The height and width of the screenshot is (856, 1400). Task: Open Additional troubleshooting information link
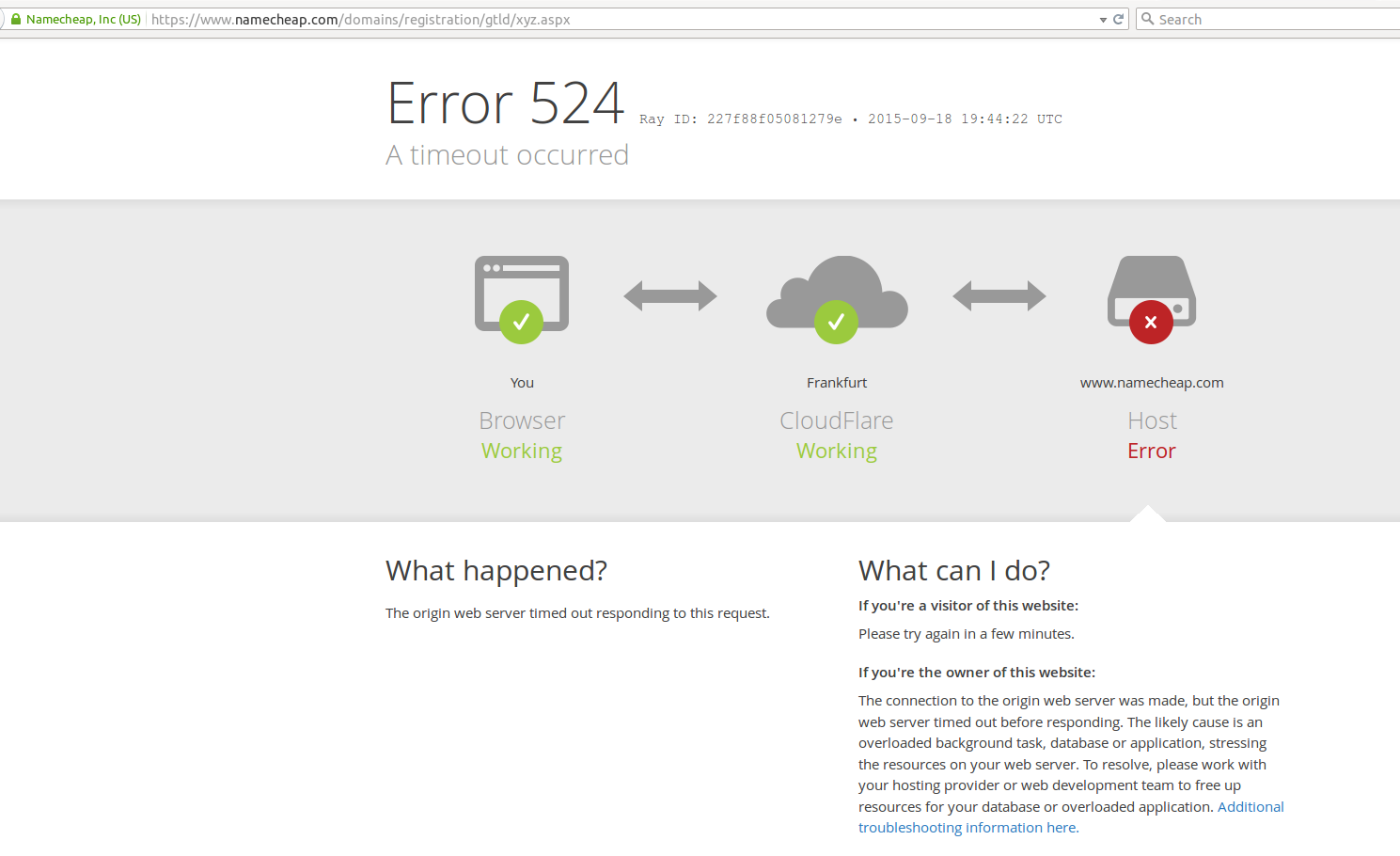(x=1071, y=817)
